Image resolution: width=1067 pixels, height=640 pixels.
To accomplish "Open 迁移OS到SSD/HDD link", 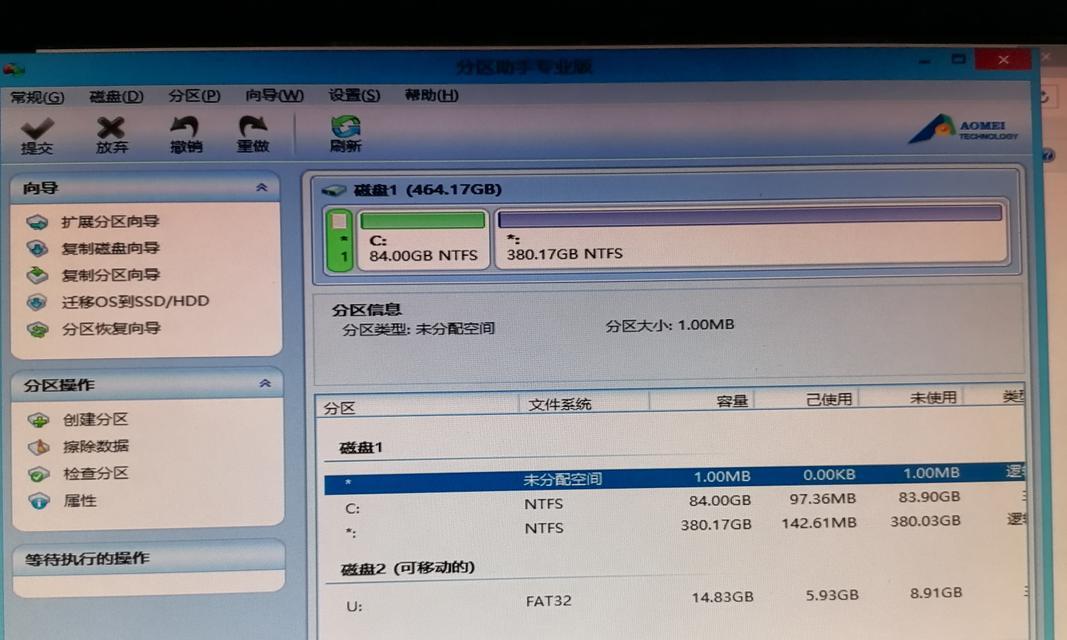I will (x=135, y=301).
